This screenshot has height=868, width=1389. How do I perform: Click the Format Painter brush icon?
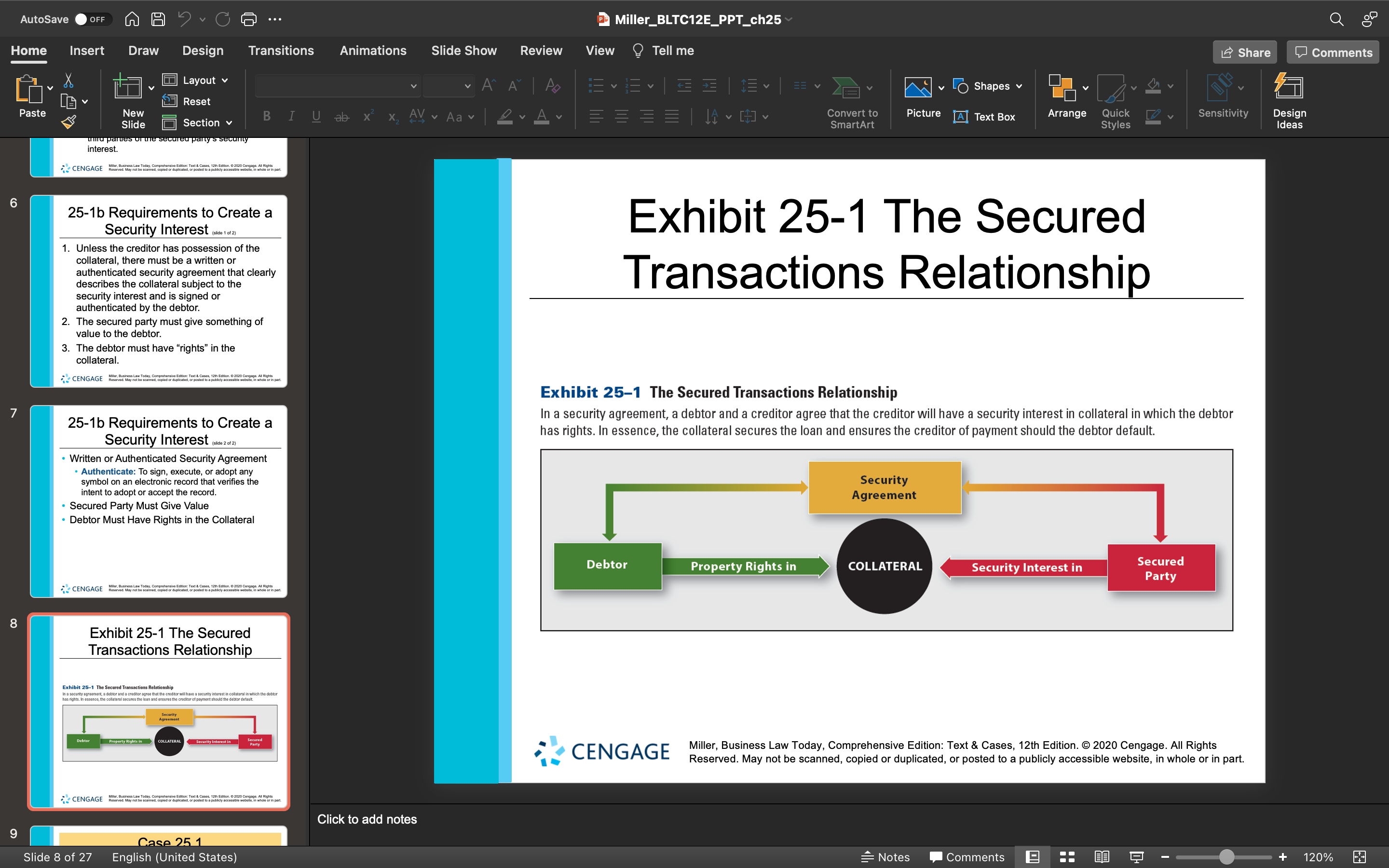coord(68,122)
